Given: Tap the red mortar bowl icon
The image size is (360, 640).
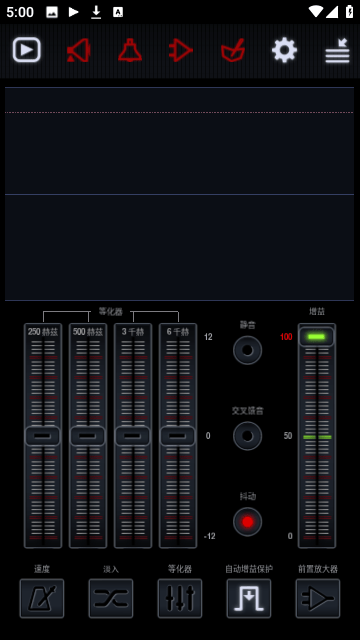Looking at the screenshot, I should tap(233, 50).
